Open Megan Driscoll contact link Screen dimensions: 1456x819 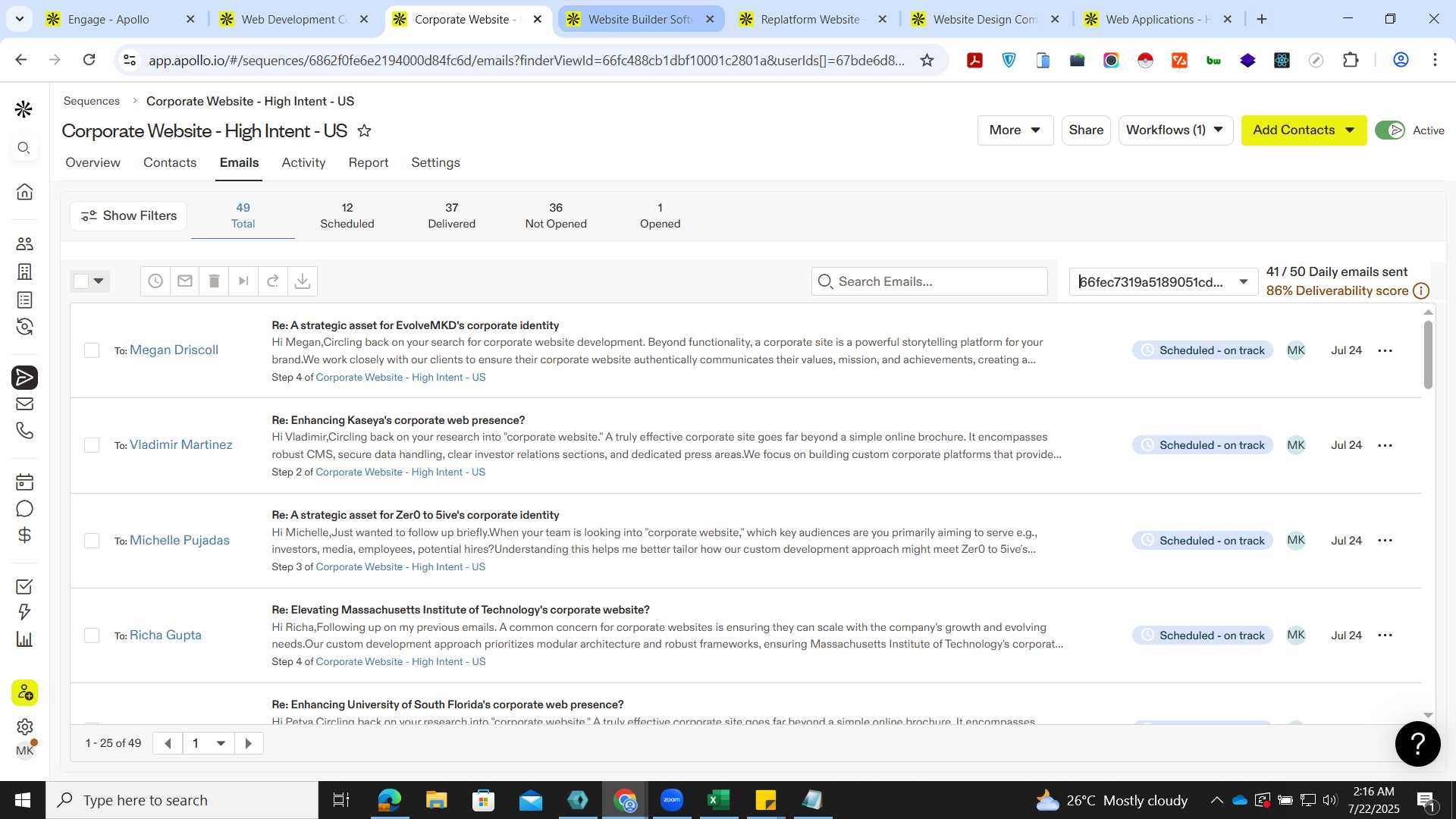(x=174, y=350)
